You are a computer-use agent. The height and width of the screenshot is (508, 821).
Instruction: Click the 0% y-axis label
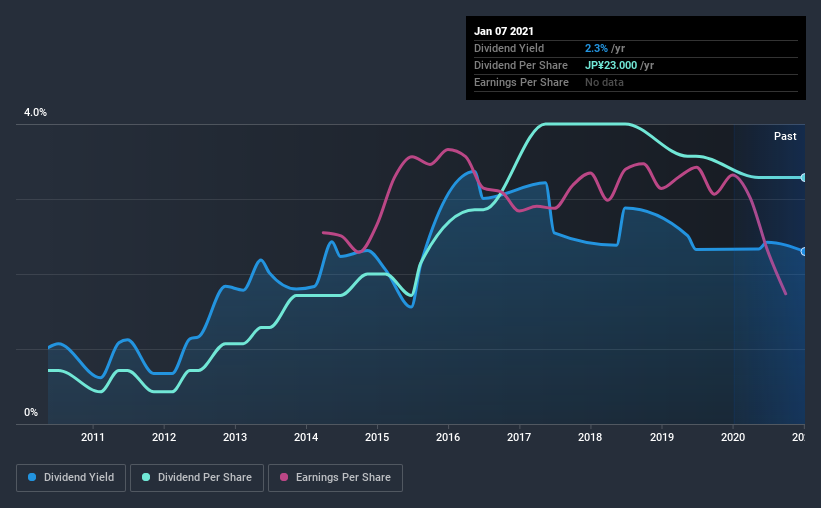pyautogui.click(x=31, y=413)
